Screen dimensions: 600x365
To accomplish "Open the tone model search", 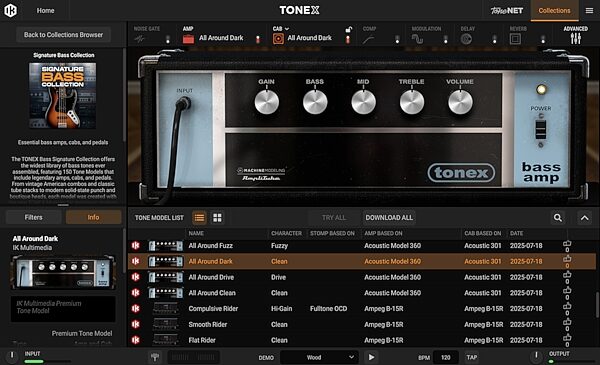I will 558,218.
